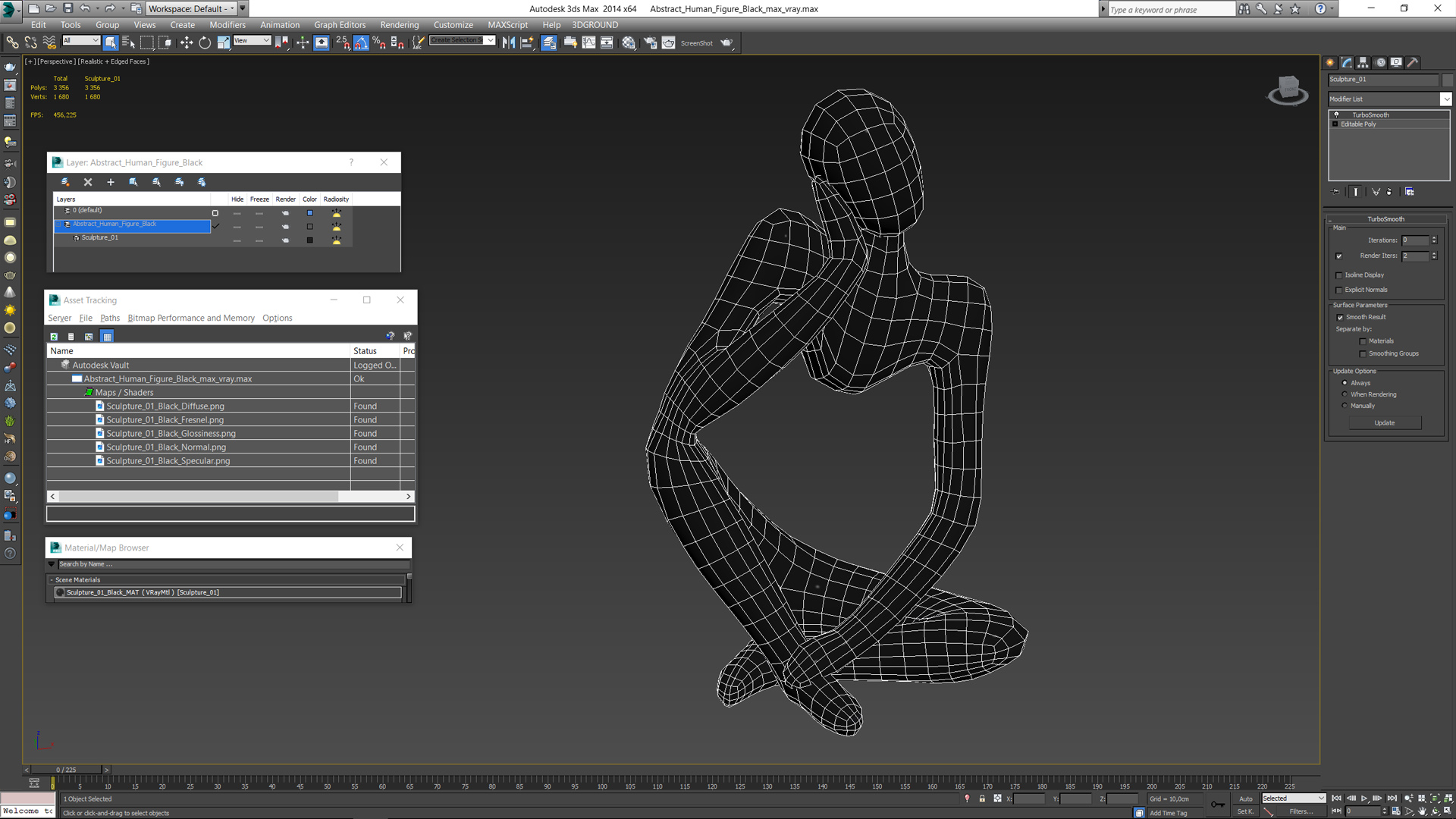Image resolution: width=1456 pixels, height=819 pixels.
Task: Click Pin Stack icon below modifier stack
Action: pos(1336,192)
